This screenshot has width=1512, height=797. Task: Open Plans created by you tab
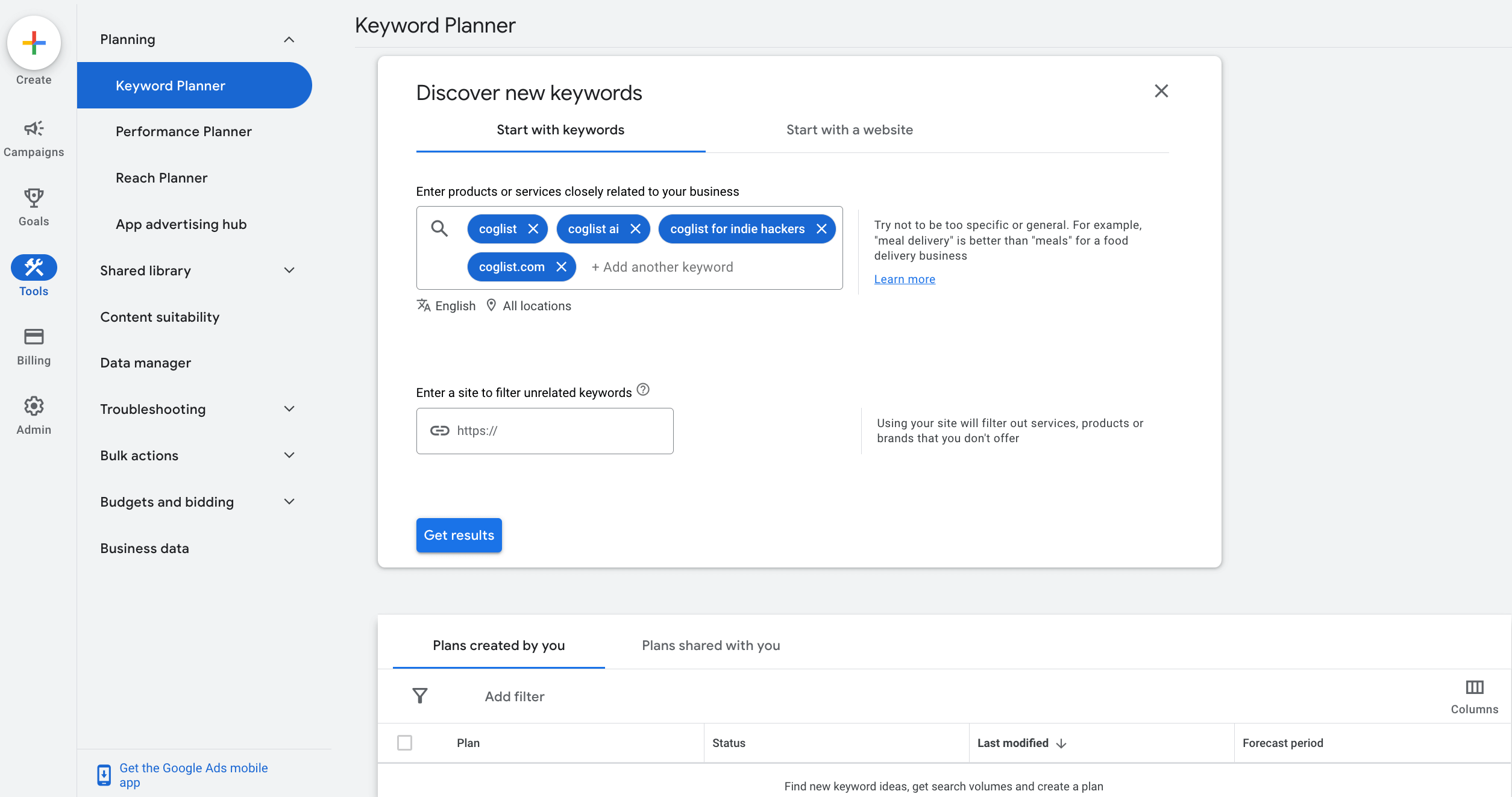pyautogui.click(x=499, y=646)
